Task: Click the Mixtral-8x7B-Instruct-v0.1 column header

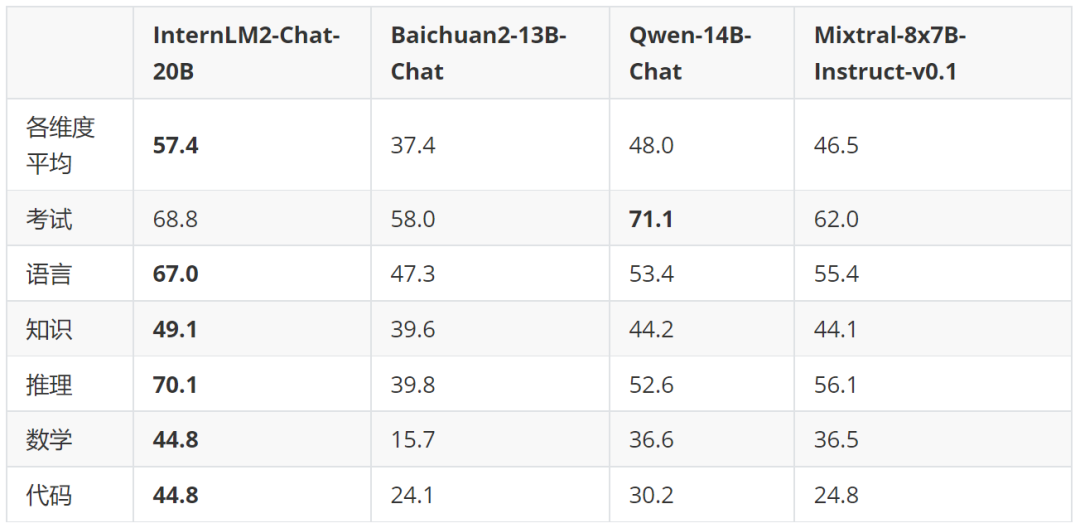Action: coord(890,53)
